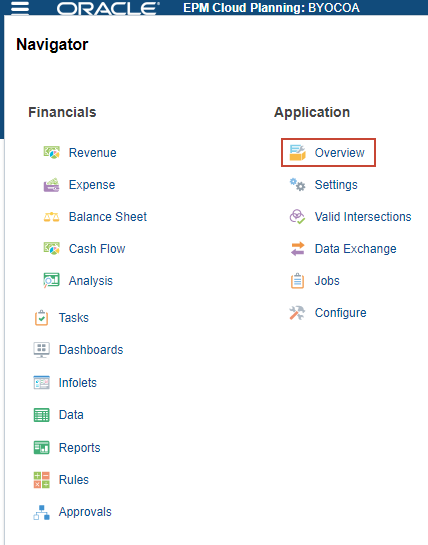
Task: Go to Balance Sheet
Action: coord(108,217)
